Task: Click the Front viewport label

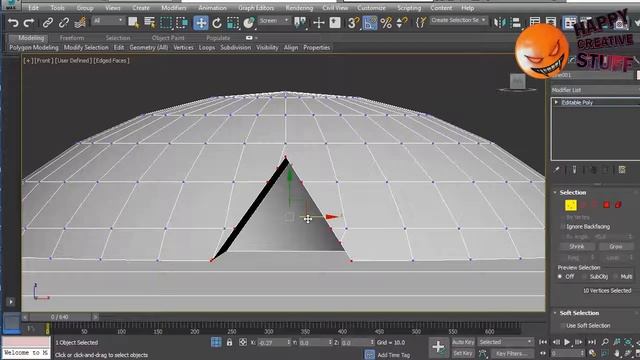Action: click(x=43, y=60)
